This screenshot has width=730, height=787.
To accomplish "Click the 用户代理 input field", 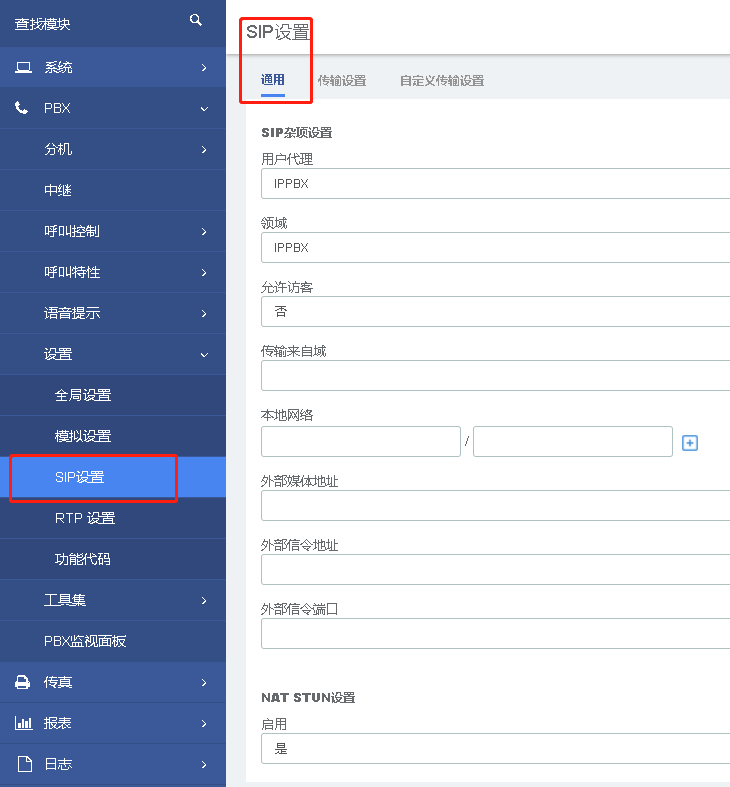I will point(496,184).
